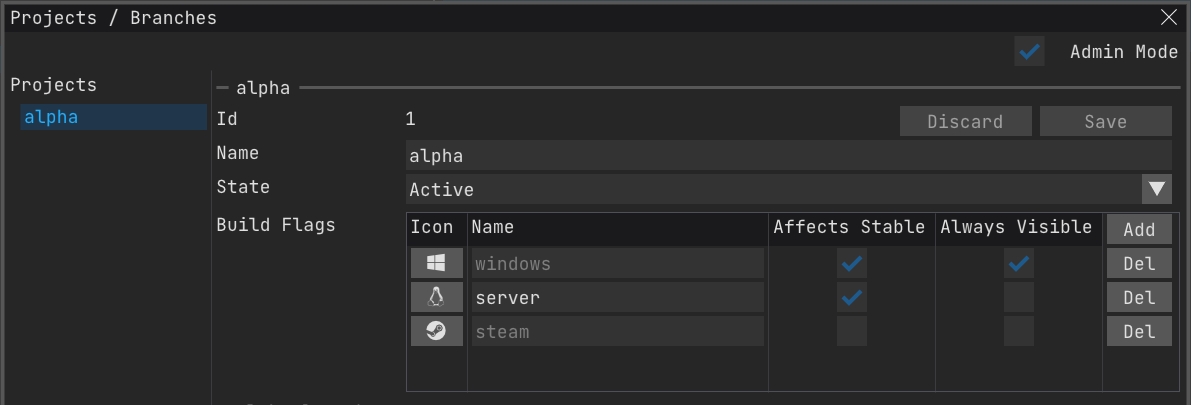
Task: Uncheck Affects Stable for windows flag
Action: coord(852,264)
